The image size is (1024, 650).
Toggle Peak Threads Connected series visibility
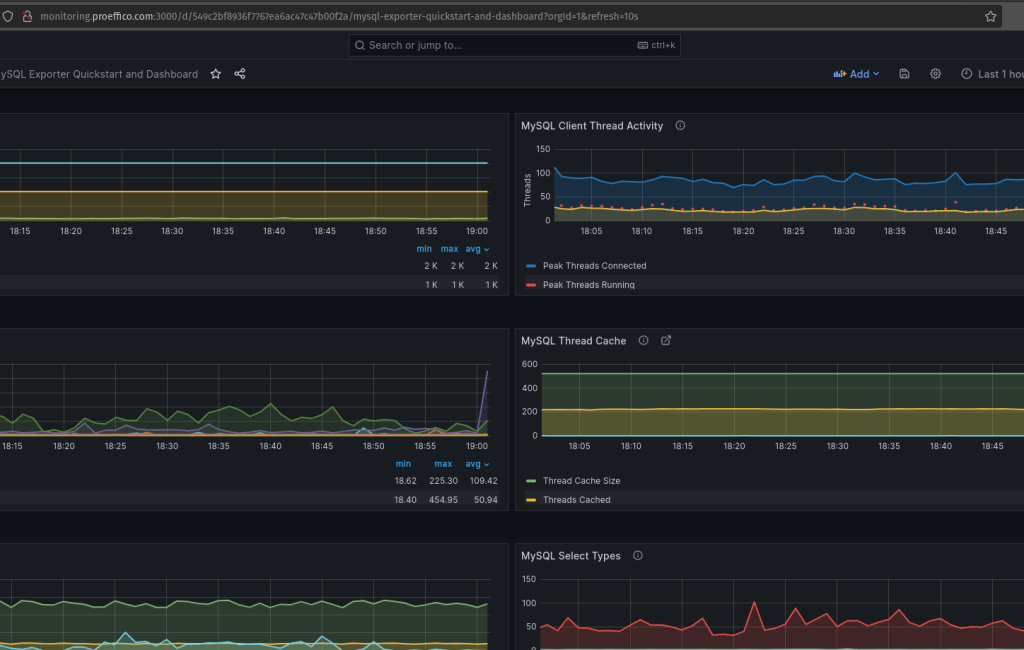click(594, 266)
